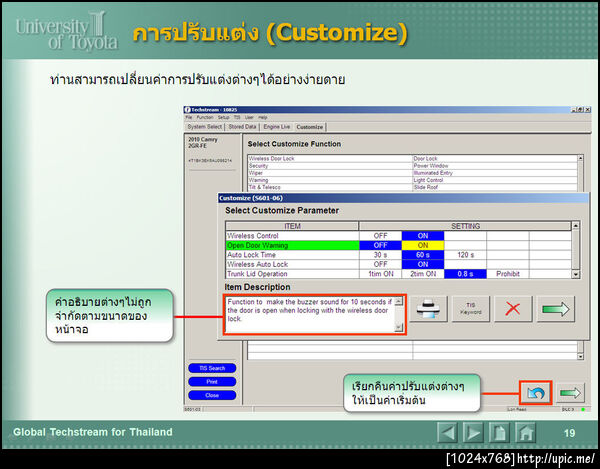600x469 pixels.
Task: Open the File menu
Action: (189, 117)
